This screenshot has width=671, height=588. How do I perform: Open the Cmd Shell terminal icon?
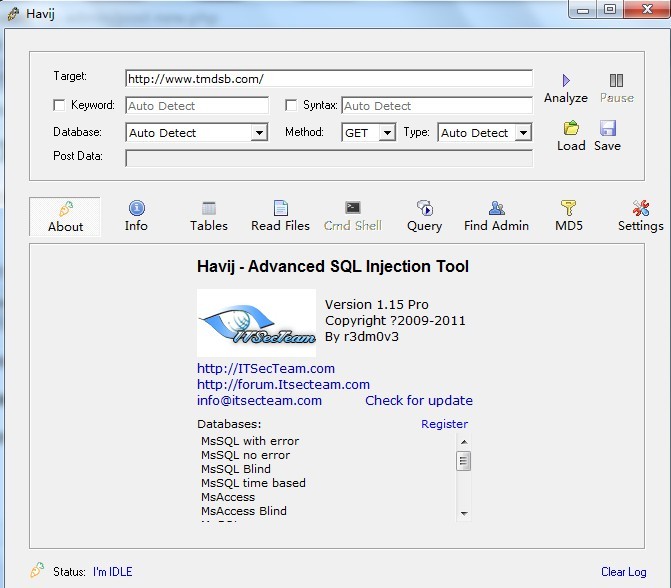point(353,208)
